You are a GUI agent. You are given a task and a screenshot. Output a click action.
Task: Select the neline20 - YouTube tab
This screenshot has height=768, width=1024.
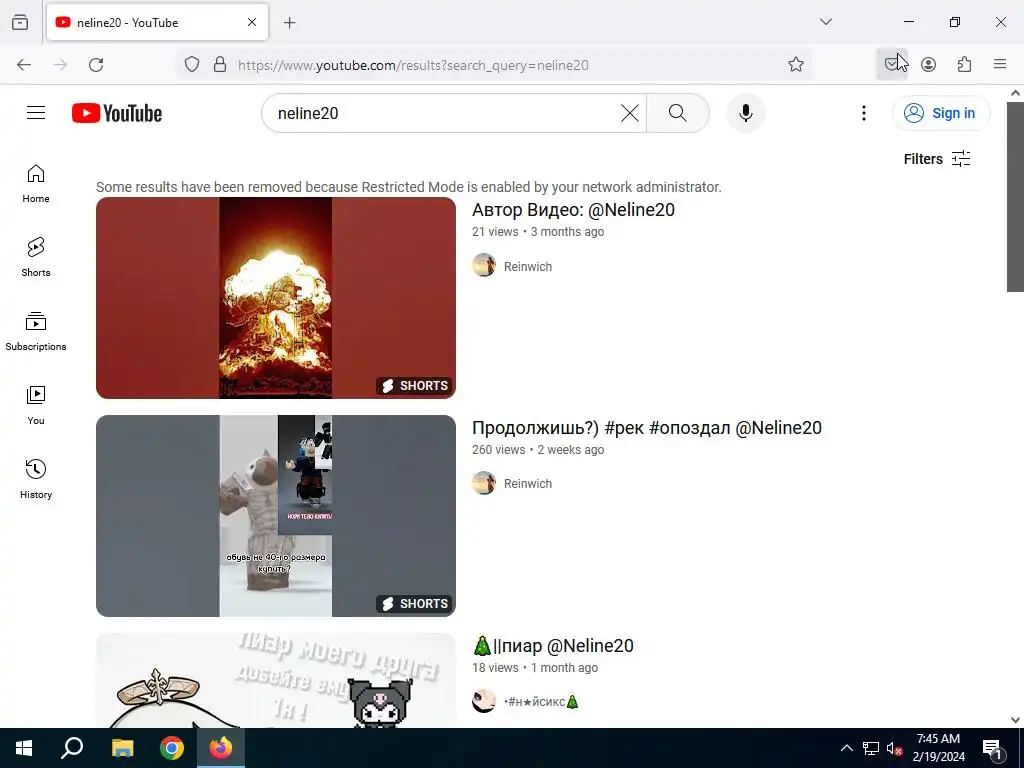[157, 22]
